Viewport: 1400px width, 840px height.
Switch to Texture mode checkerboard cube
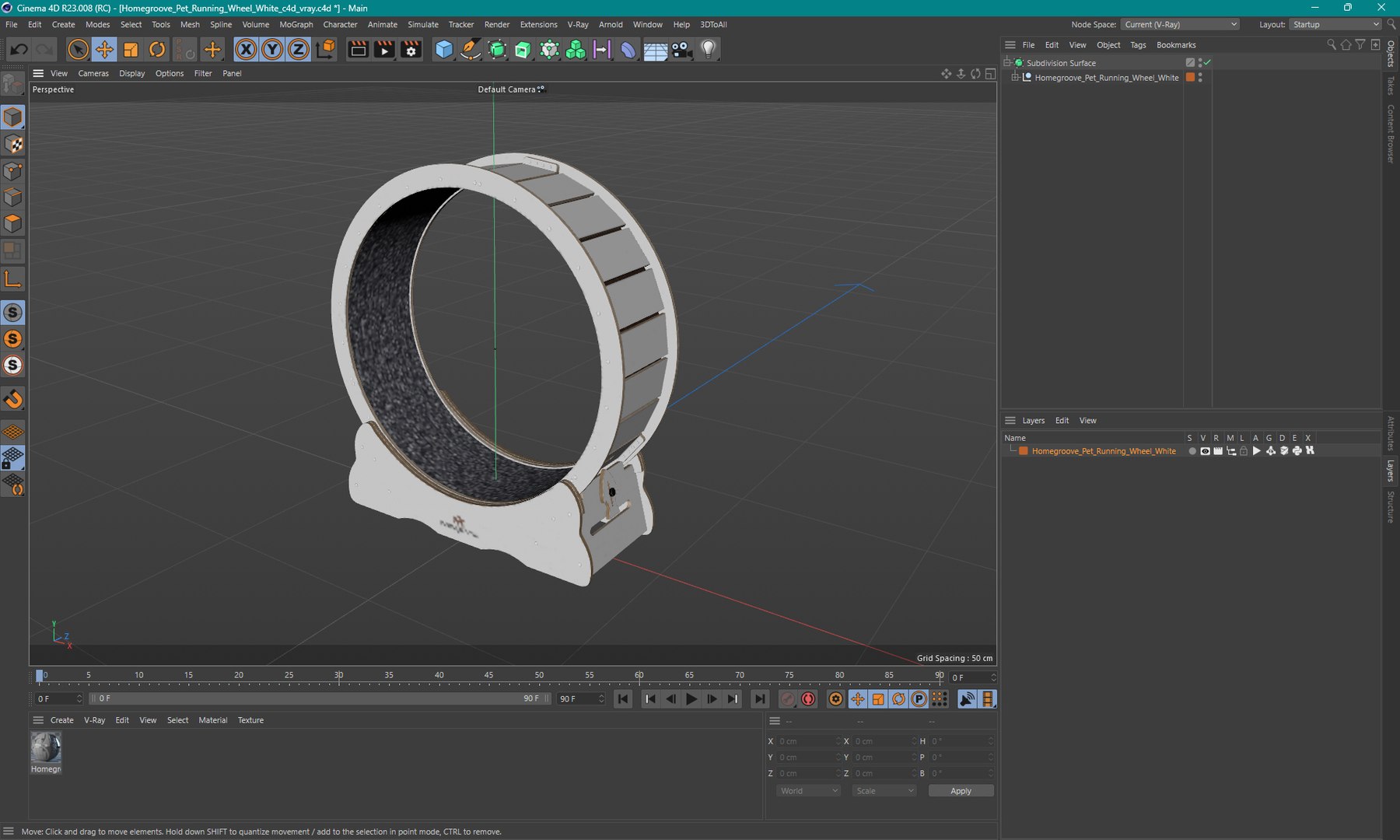click(13, 144)
